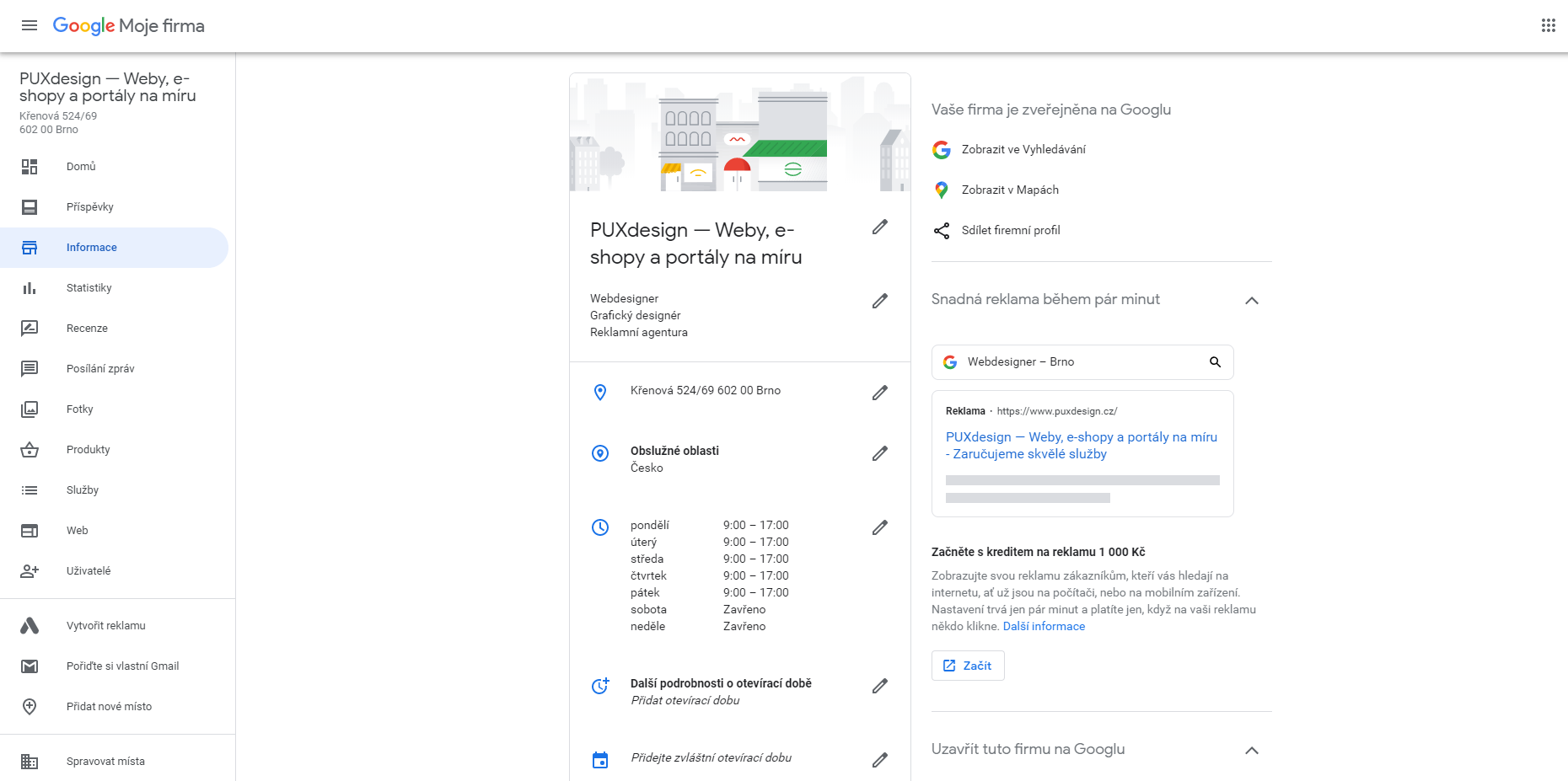Edit business categories pencil icon
This screenshot has height=781, width=1568.
coord(879,302)
